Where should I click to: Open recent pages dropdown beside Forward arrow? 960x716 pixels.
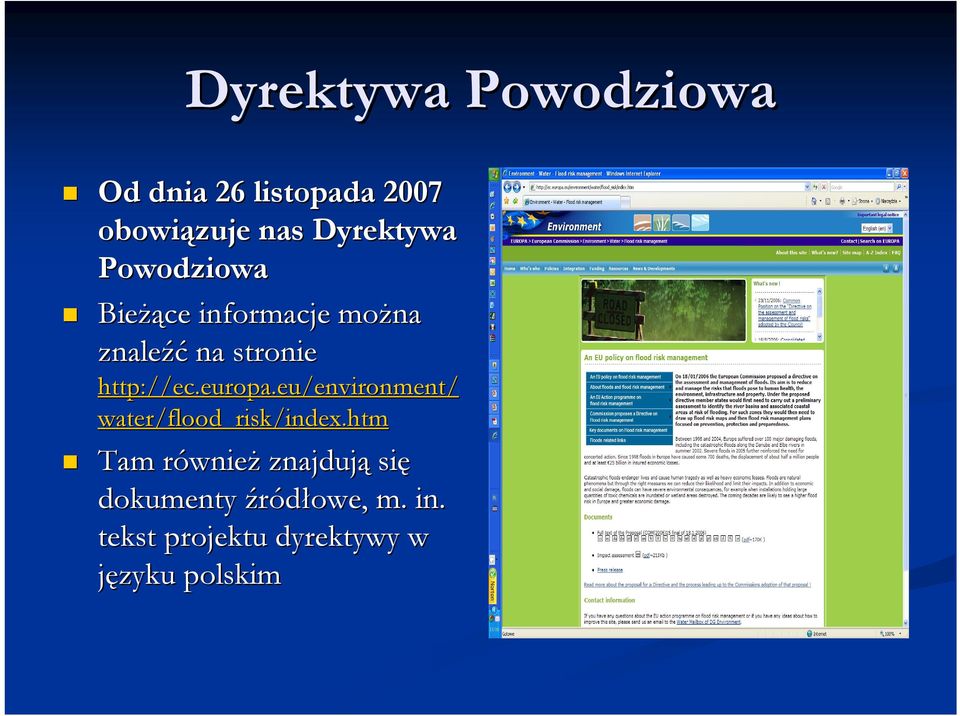pos(524,187)
